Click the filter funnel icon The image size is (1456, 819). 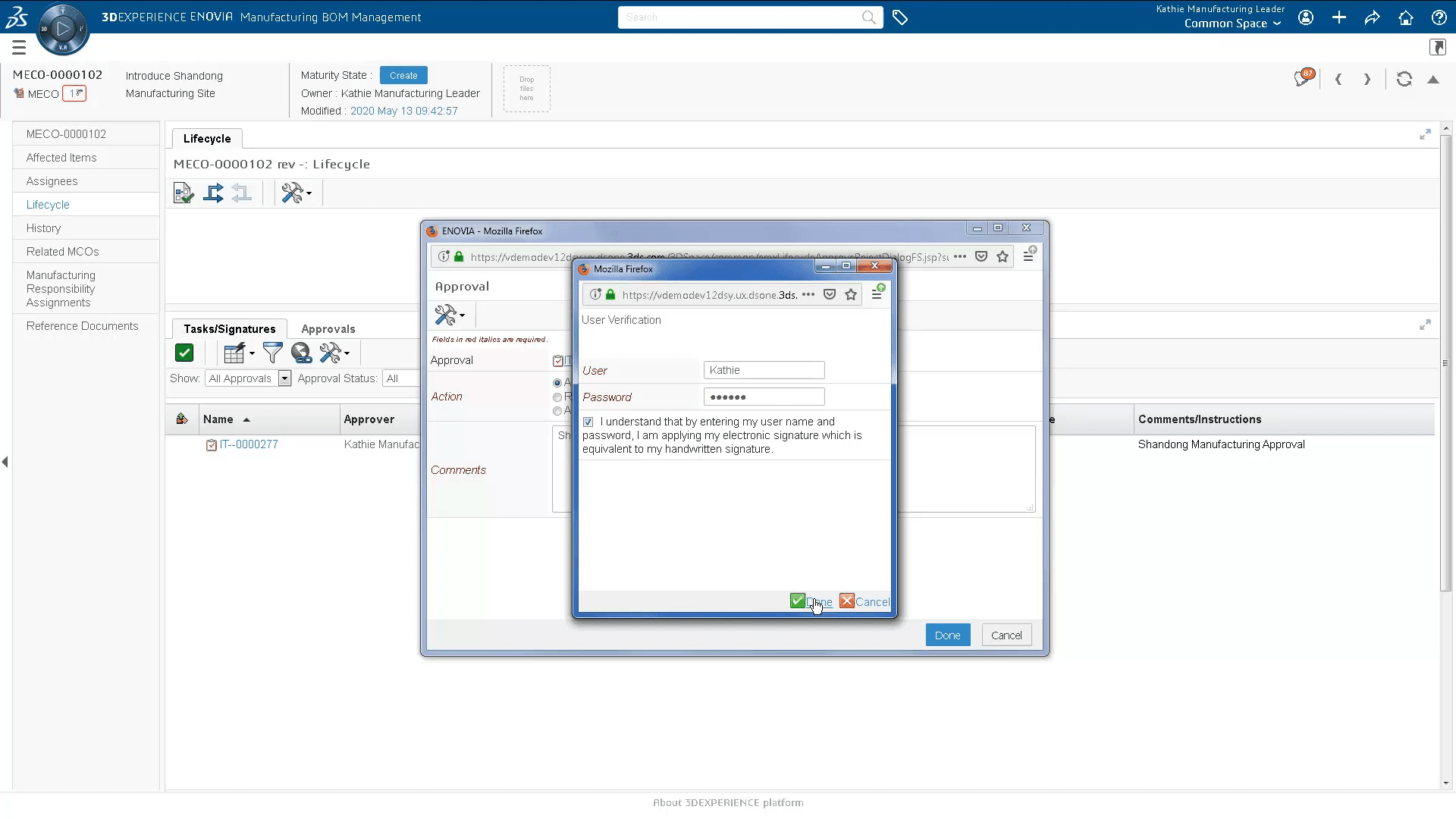point(272,353)
